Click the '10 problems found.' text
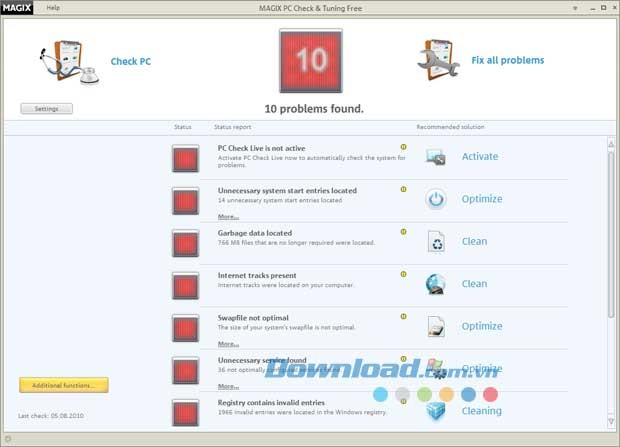 tap(314, 109)
